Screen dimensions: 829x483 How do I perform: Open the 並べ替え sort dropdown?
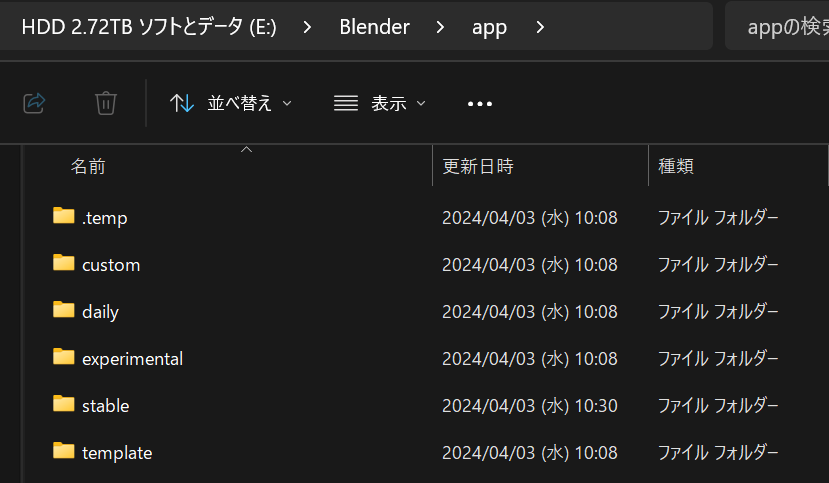[x=231, y=103]
